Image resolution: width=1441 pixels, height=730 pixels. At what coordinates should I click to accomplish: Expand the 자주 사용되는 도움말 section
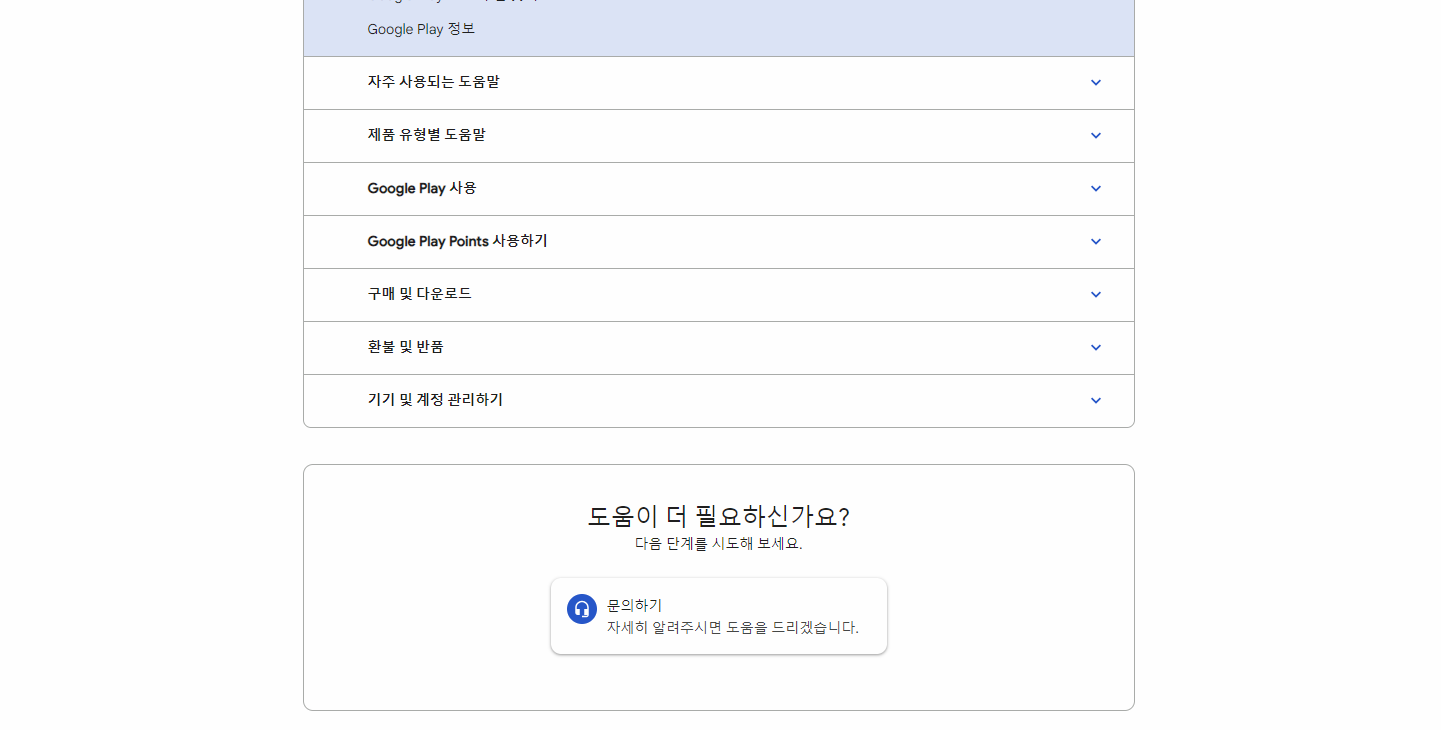pos(718,83)
